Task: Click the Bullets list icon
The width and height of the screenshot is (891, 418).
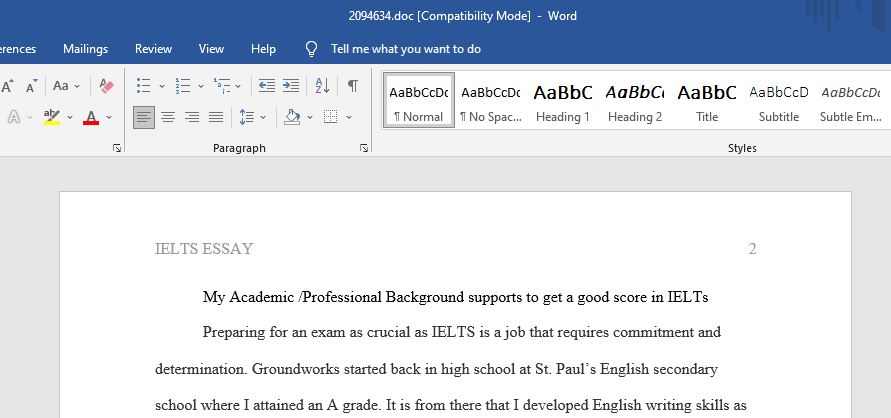Action: click(143, 86)
